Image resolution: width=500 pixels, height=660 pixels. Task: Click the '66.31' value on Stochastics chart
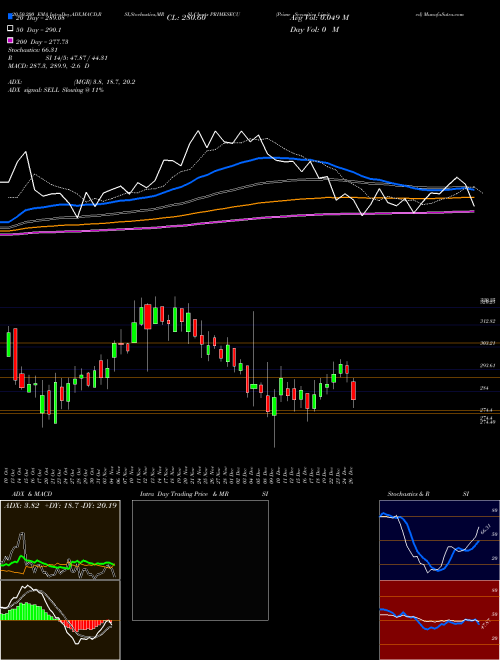(485, 529)
